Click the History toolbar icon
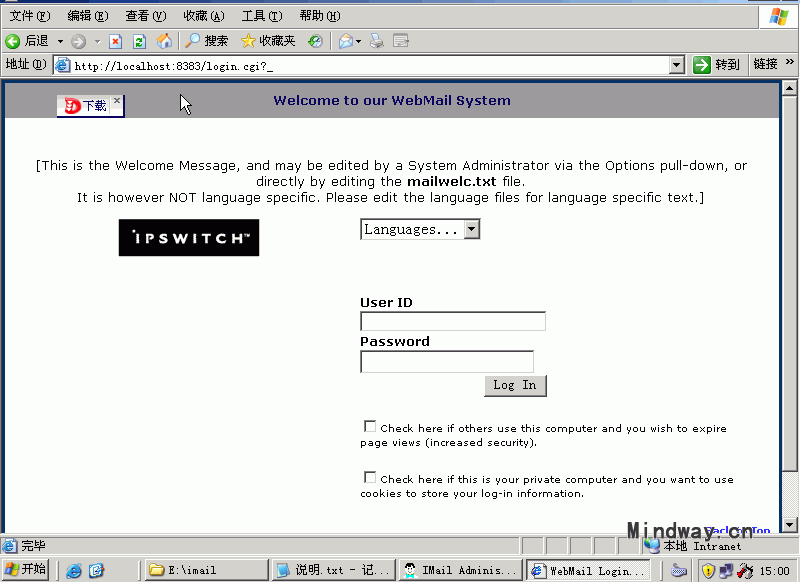 coord(315,41)
